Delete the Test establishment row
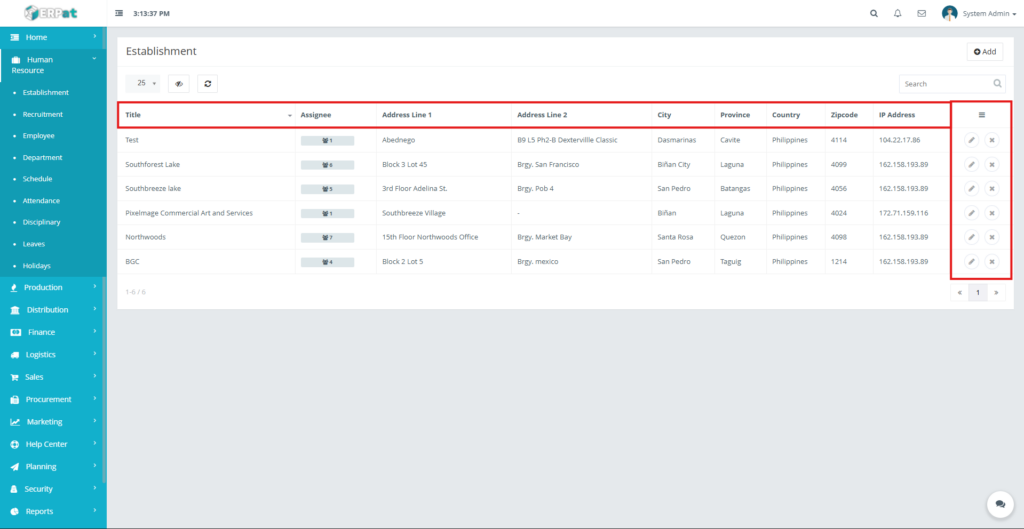This screenshot has height=529, width=1024. coord(992,140)
